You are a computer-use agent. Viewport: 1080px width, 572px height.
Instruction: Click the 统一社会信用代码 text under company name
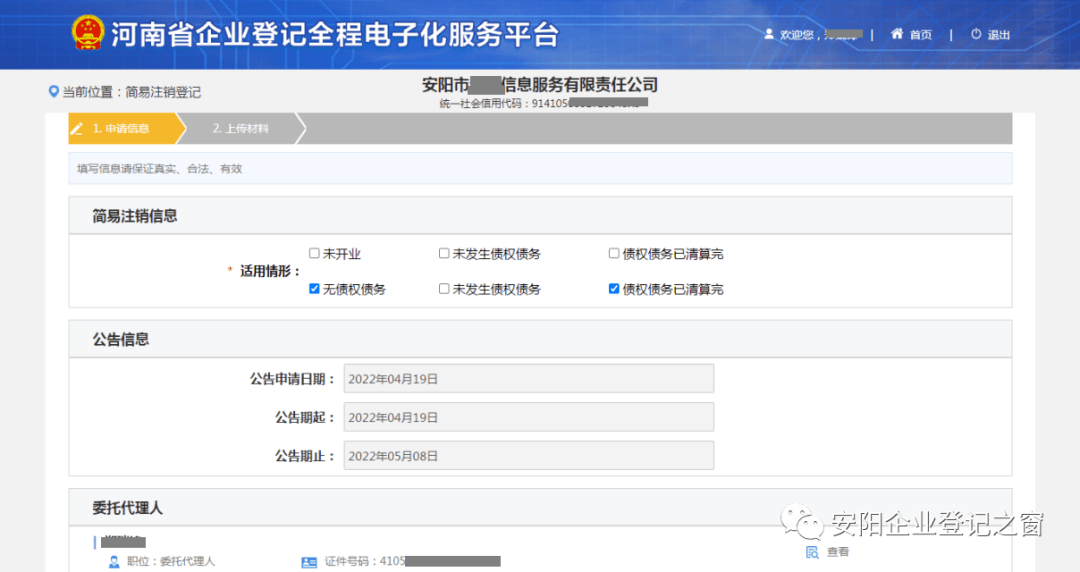pos(544,103)
